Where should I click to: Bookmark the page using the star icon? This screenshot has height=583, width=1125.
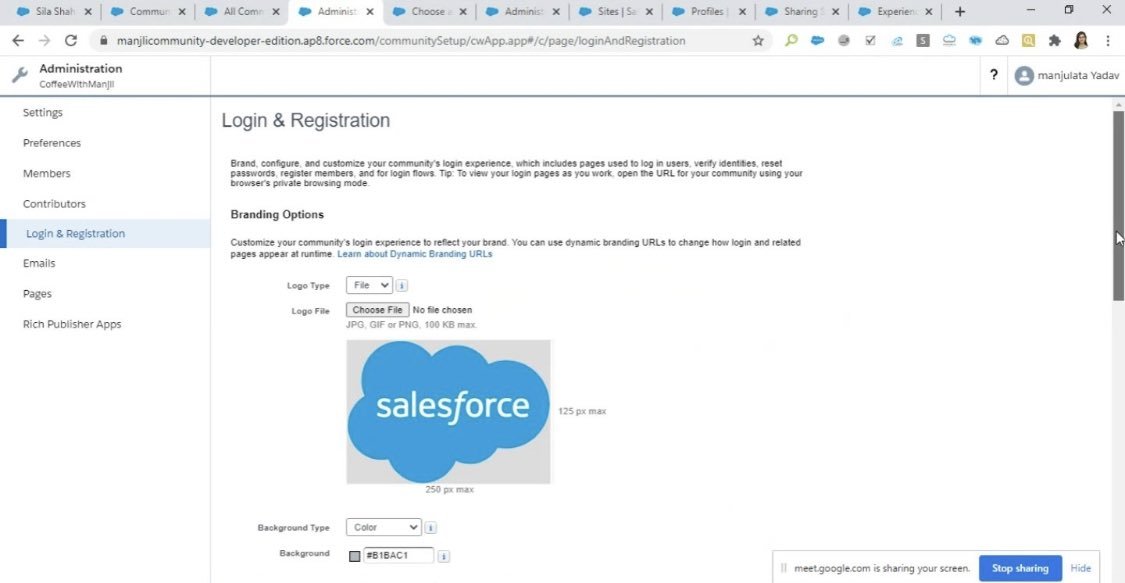coord(757,41)
